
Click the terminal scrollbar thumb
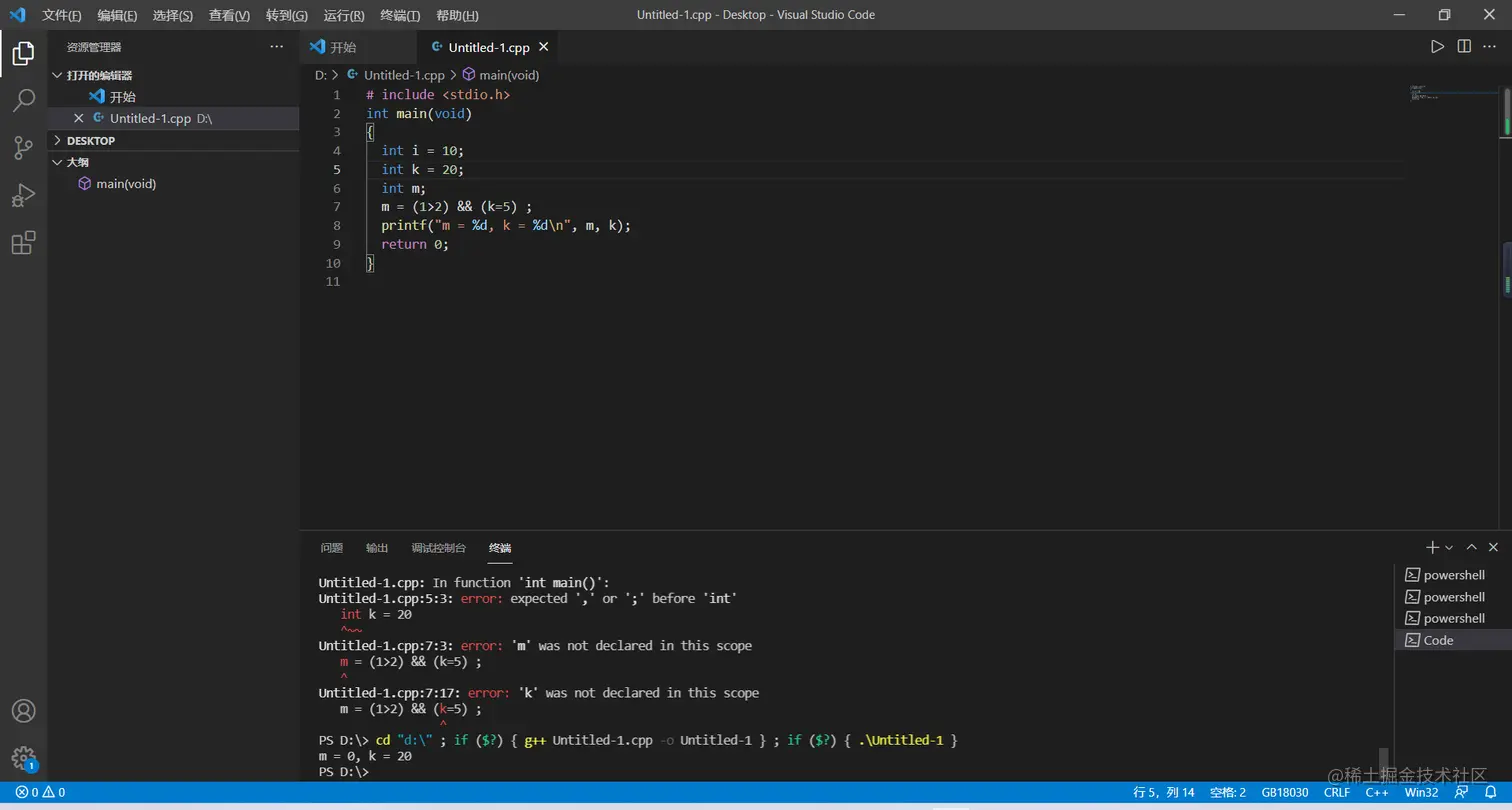1384,763
